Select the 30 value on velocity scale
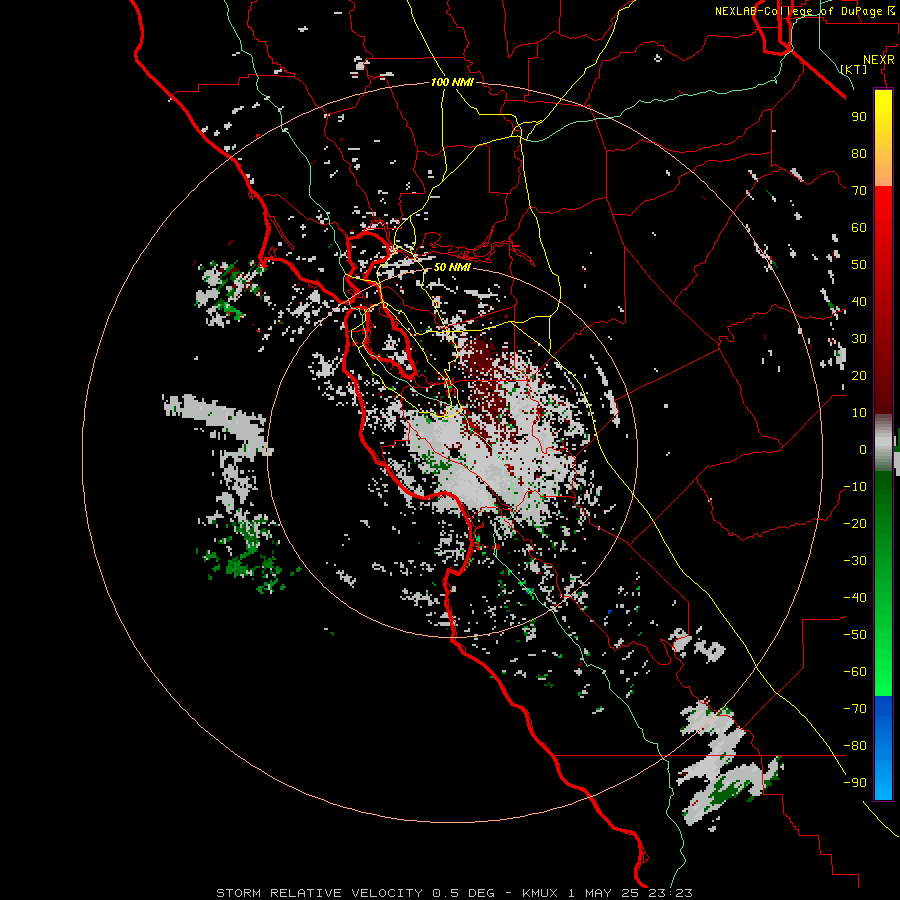The height and width of the screenshot is (900, 900). (x=859, y=339)
